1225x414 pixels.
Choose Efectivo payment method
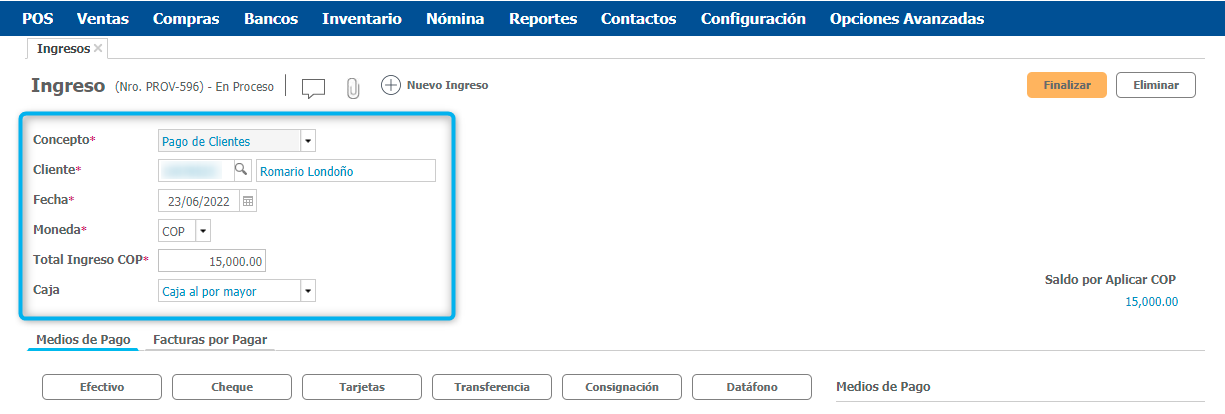(102, 387)
